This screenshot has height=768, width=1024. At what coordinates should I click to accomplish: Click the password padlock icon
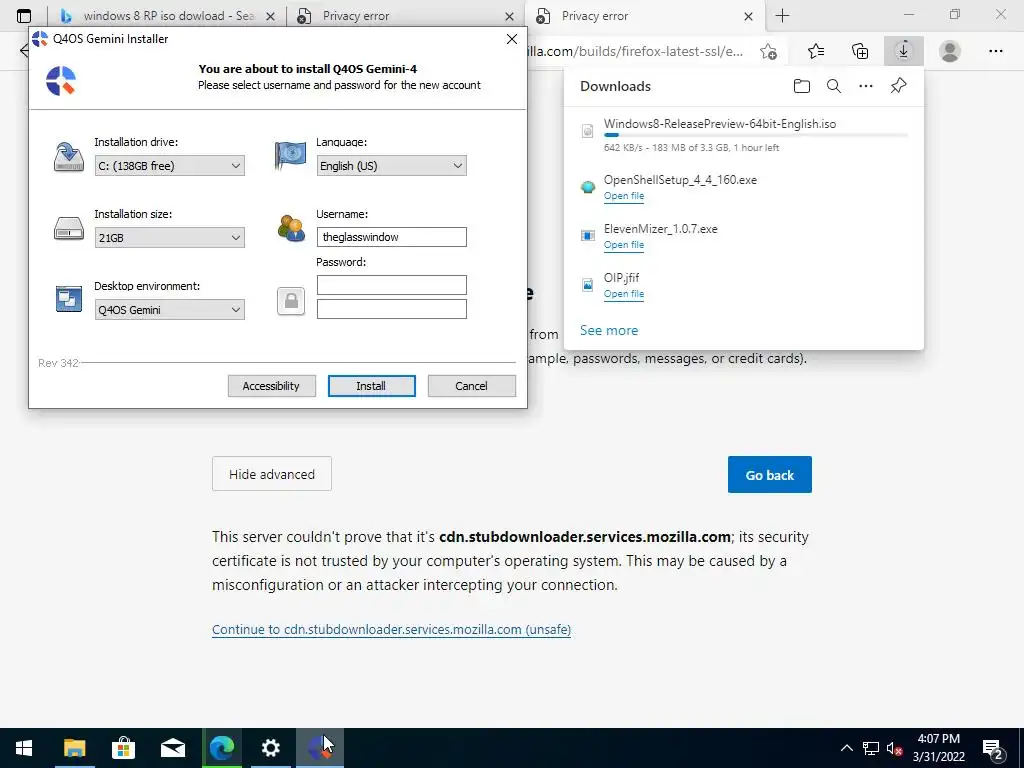(291, 301)
